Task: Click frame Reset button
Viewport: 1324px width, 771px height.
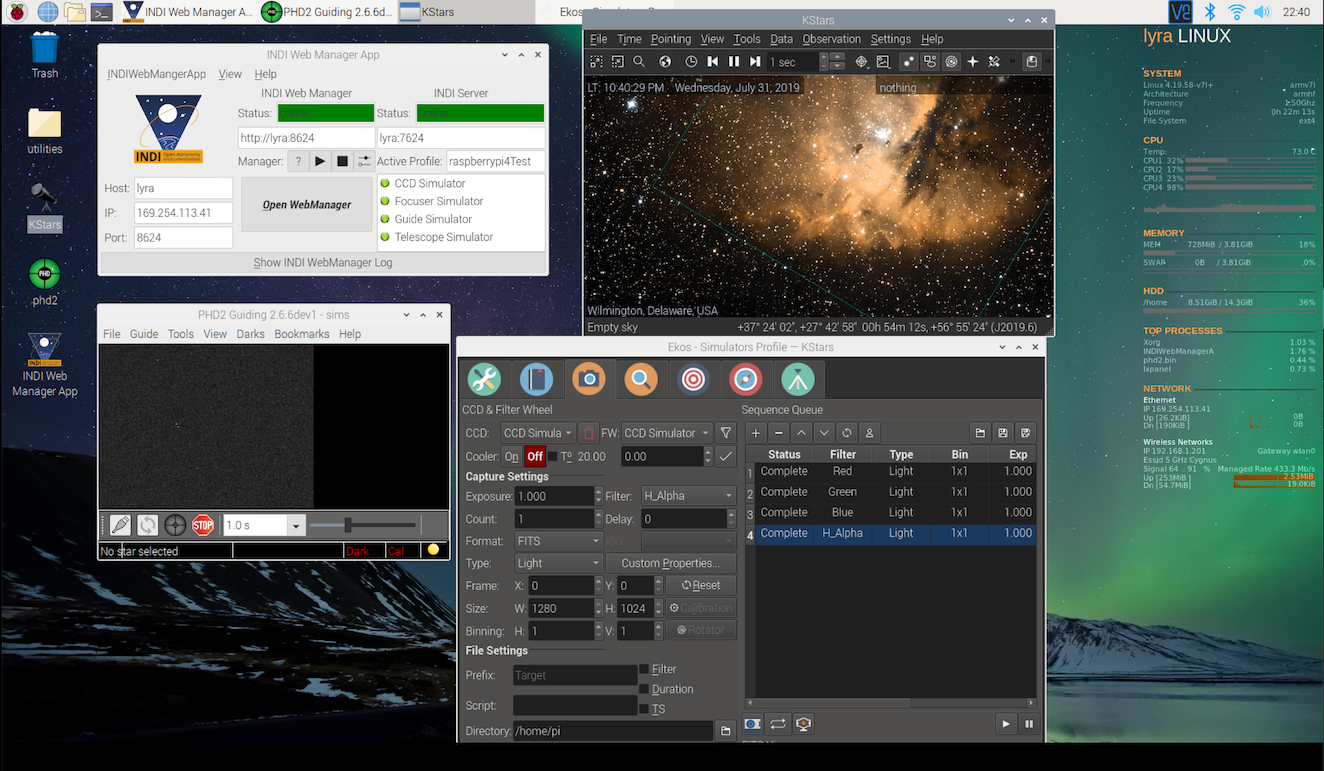Action: point(700,586)
